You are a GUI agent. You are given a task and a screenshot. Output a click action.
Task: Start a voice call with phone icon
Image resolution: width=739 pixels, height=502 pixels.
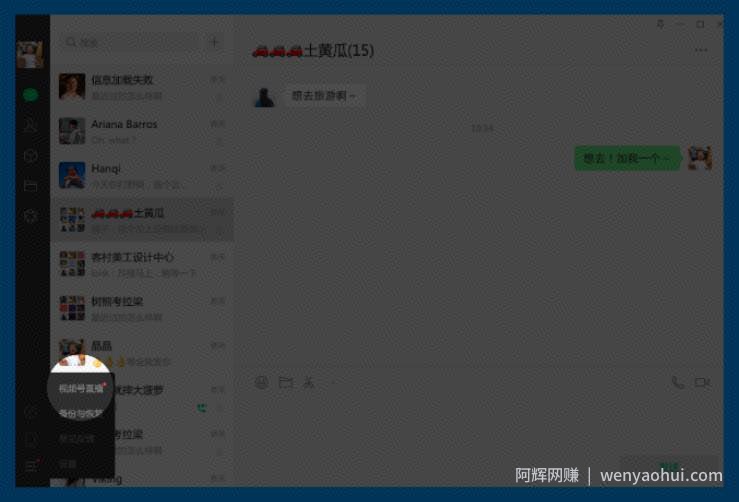click(678, 382)
